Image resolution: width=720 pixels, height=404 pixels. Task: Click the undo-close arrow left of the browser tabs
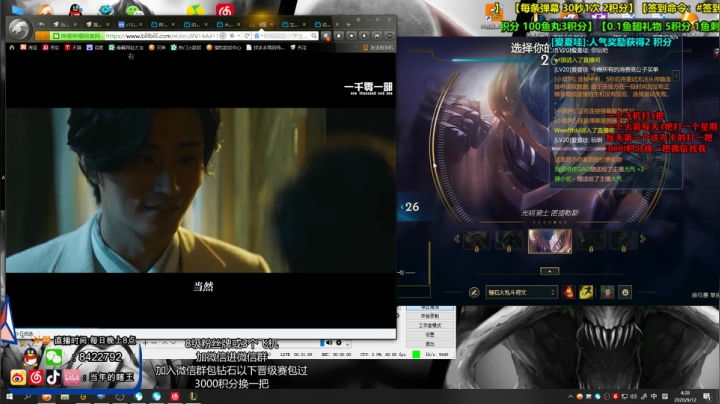point(42,24)
